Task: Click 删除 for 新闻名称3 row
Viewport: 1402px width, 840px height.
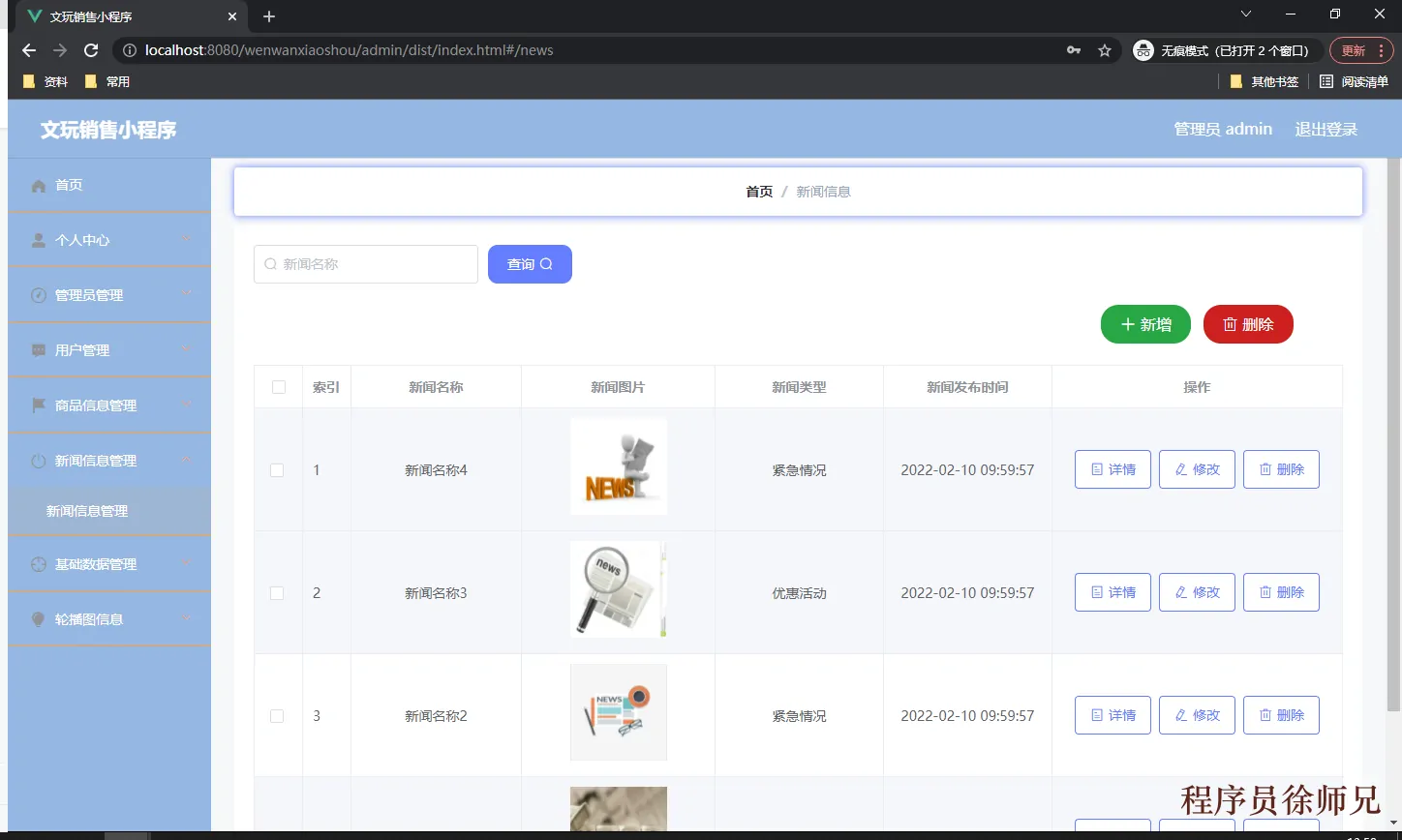Action: [x=1281, y=592]
